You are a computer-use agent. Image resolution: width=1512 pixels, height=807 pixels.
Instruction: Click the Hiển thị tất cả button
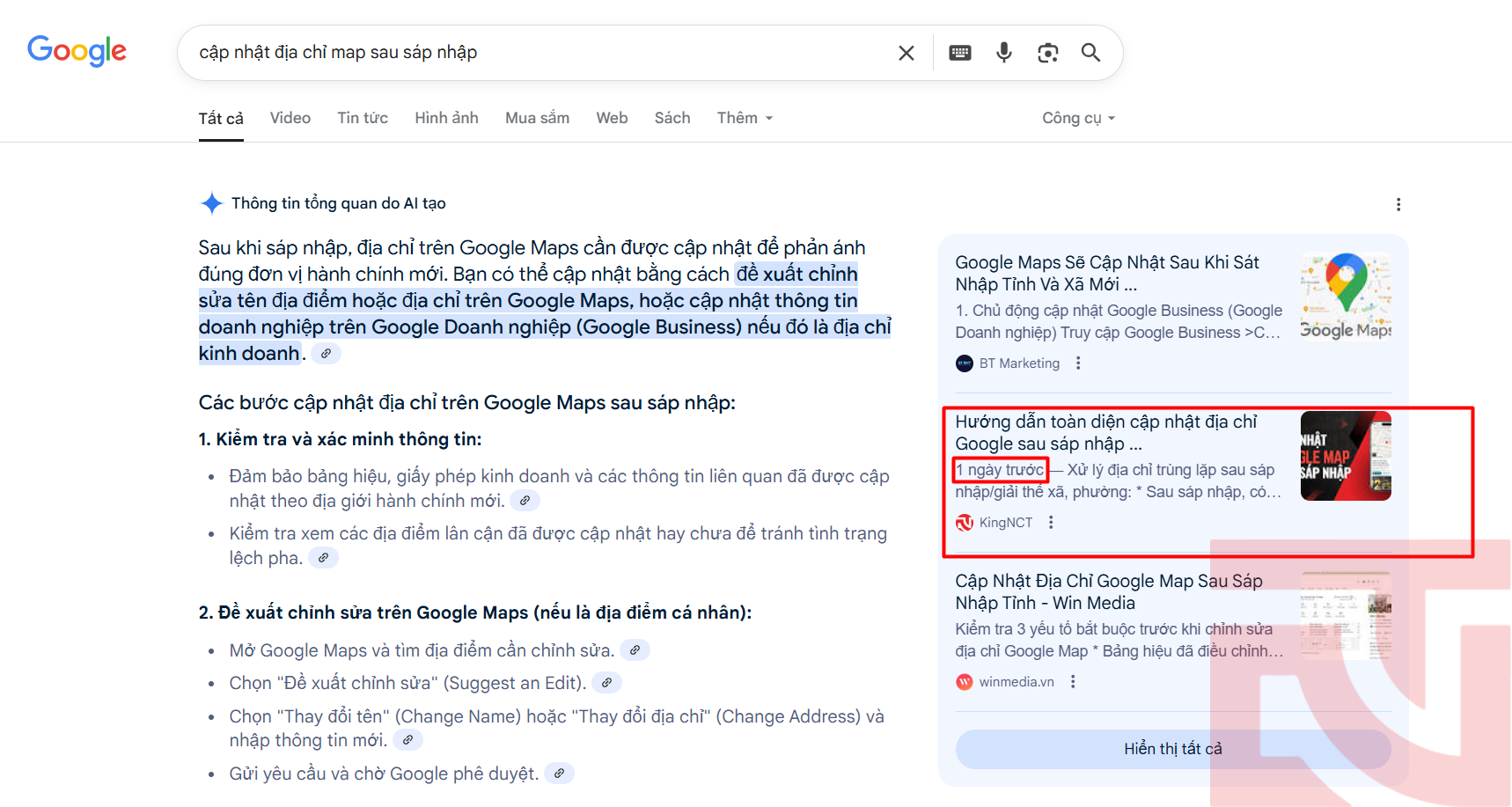click(x=1173, y=749)
